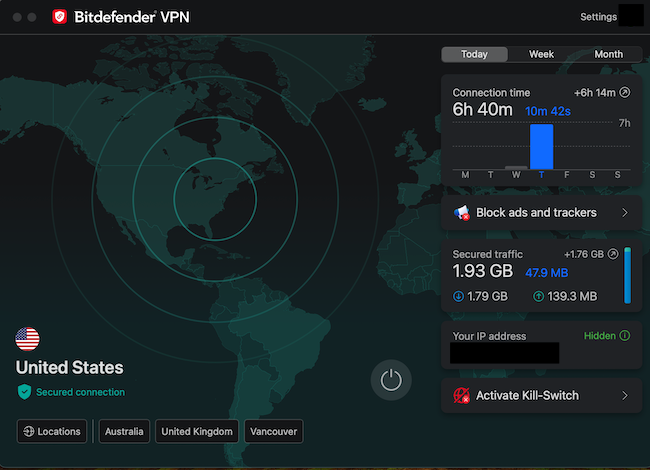Screen dimensions: 650x470
Task: Click the W day label in chart
Action: coord(516,175)
